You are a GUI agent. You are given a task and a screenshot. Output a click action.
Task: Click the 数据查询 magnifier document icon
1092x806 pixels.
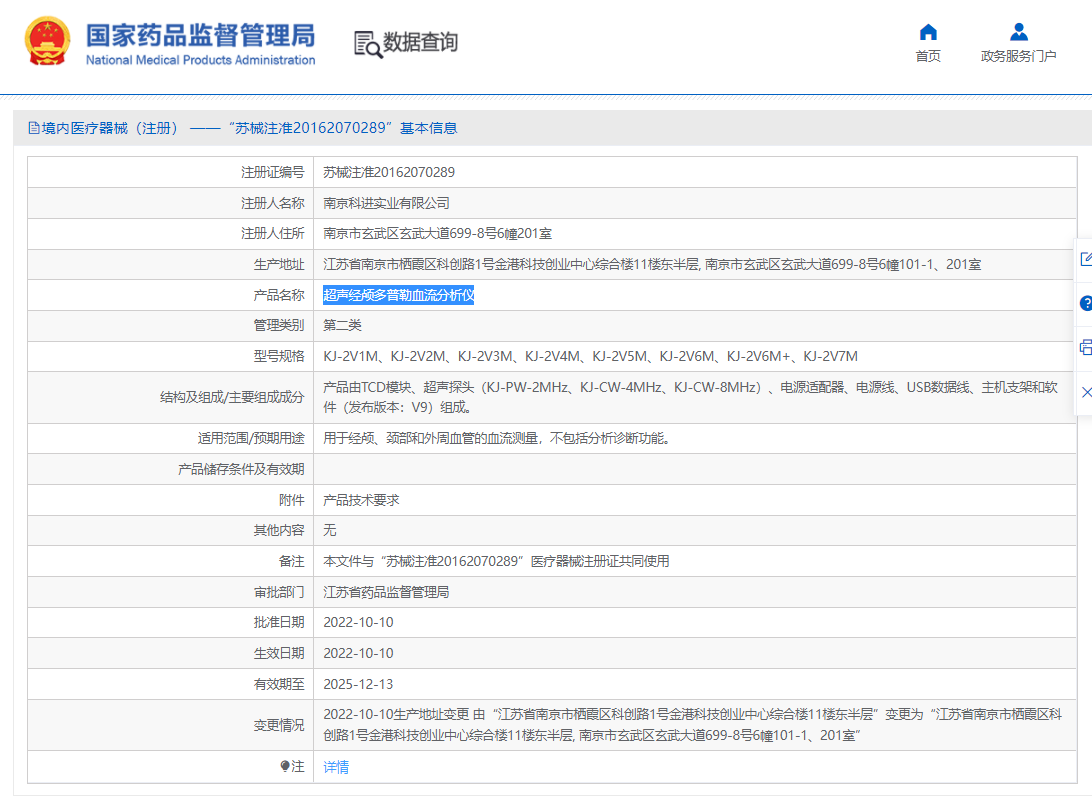[x=368, y=45]
